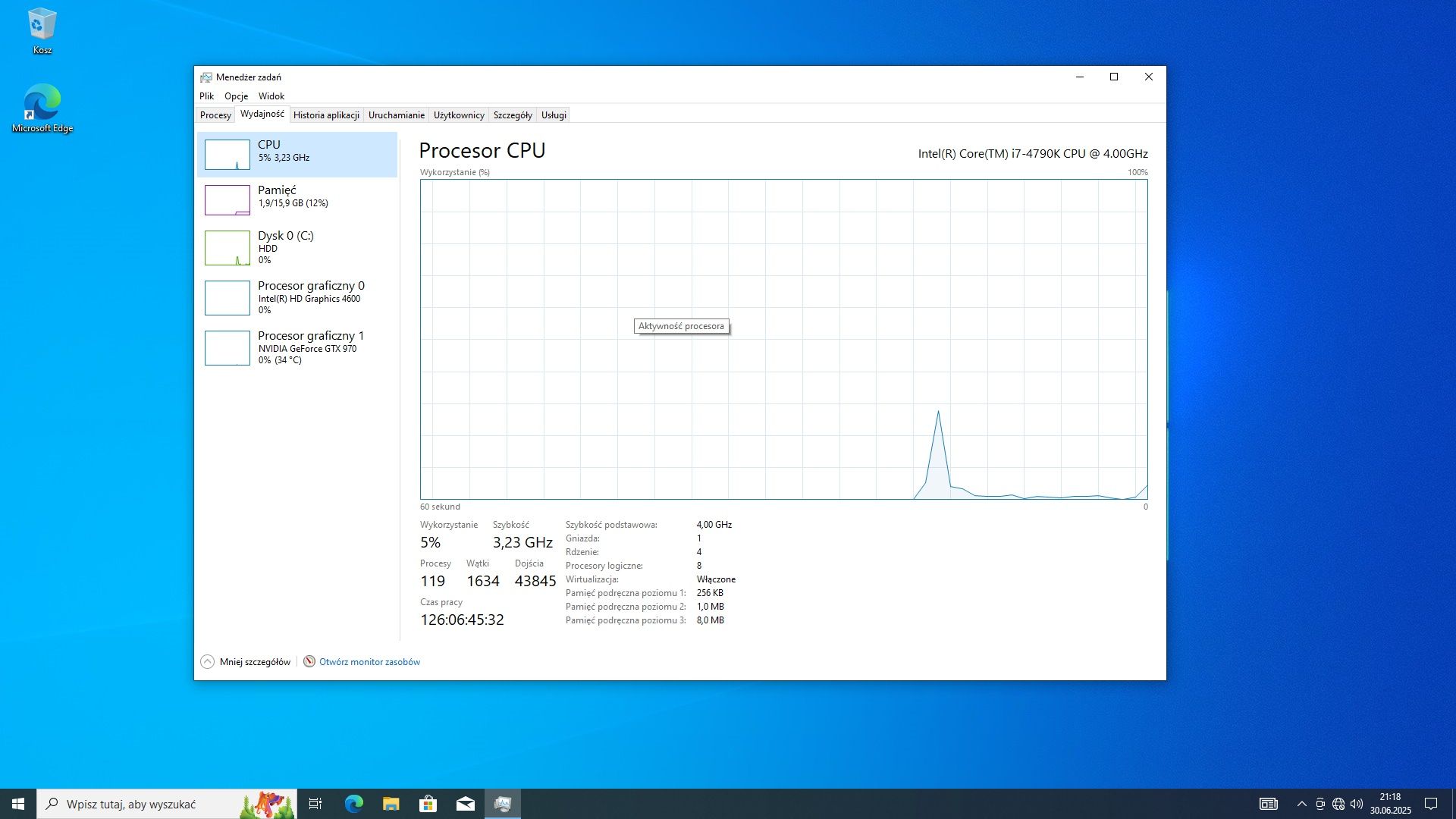Click the Procesor graficzny 0 label

(x=311, y=285)
